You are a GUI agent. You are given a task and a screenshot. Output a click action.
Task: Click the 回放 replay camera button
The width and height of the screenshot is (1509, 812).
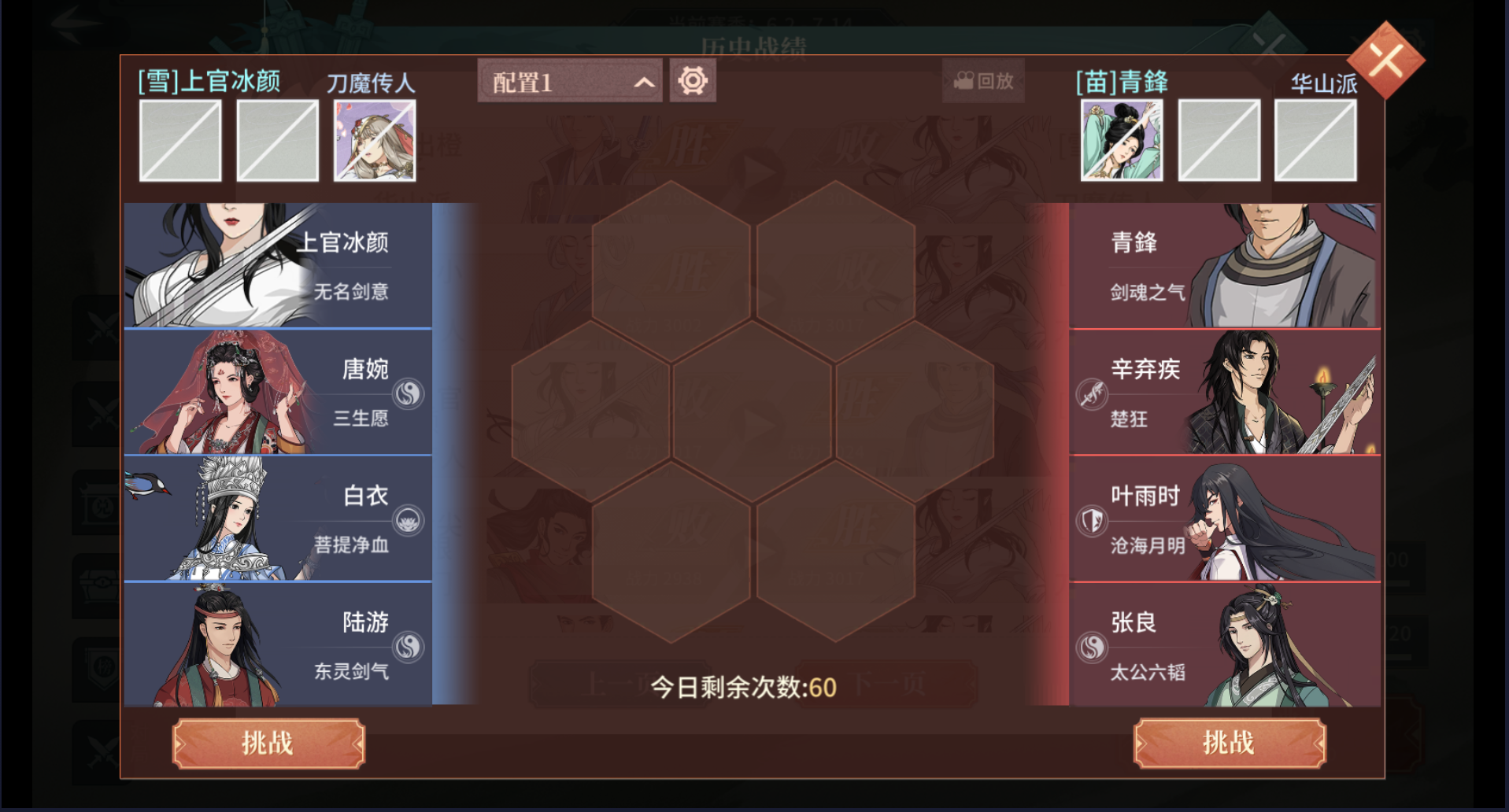(983, 81)
